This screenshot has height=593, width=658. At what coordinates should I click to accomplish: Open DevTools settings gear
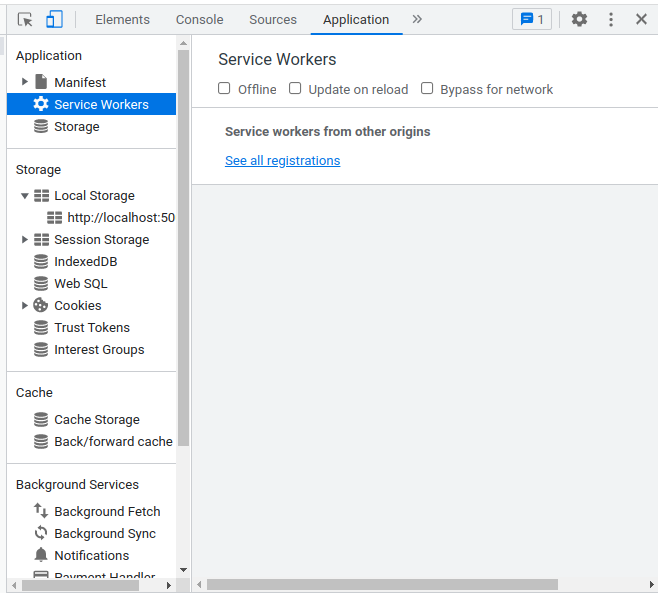[579, 19]
